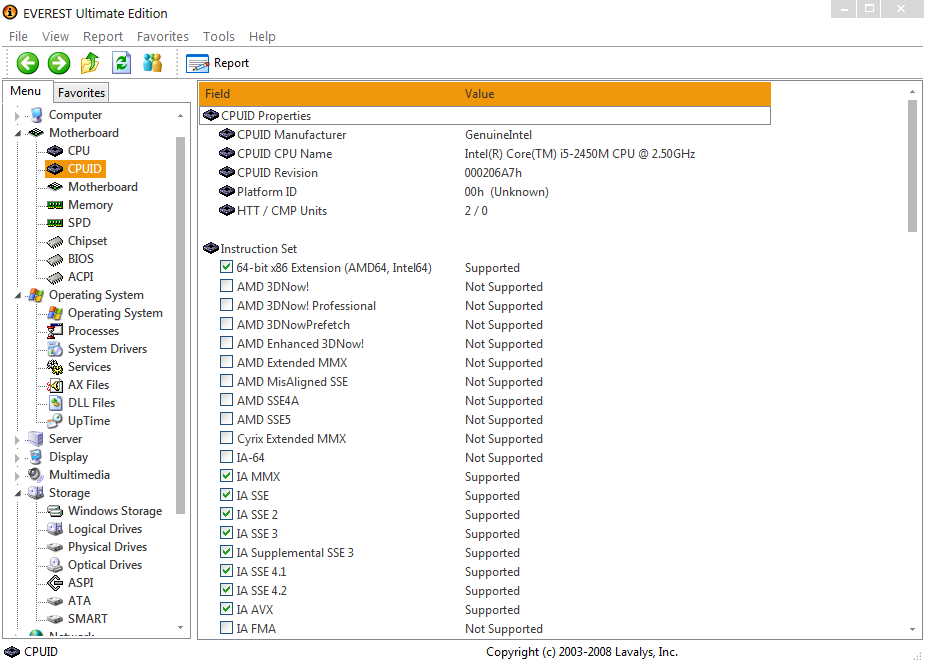
Task: Open the SMART drive icon
Action: click(55, 619)
